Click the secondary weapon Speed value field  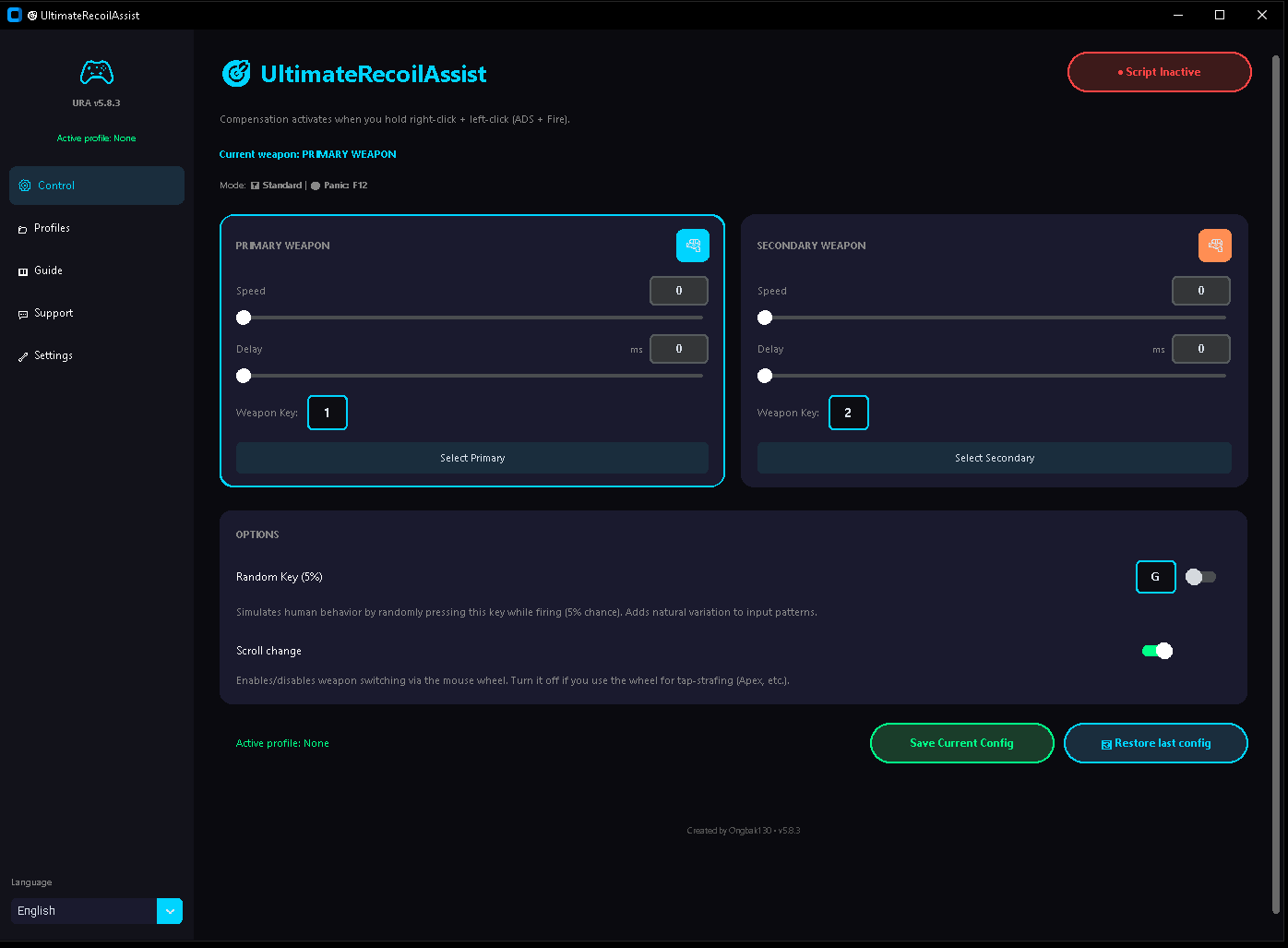point(1201,291)
